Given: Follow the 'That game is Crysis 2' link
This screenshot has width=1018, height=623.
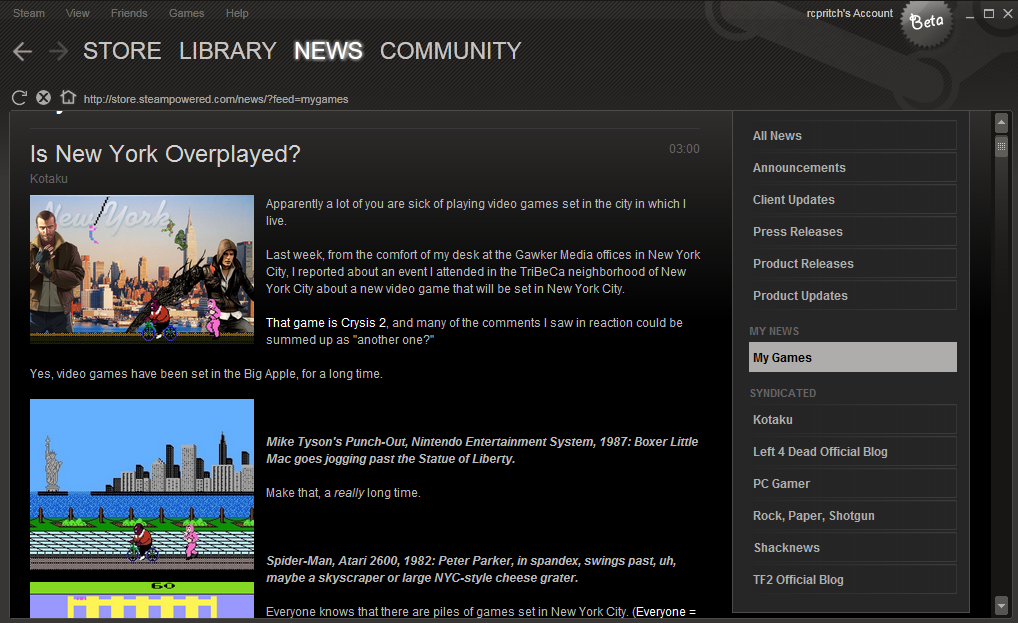Looking at the screenshot, I should pyautogui.click(x=326, y=323).
